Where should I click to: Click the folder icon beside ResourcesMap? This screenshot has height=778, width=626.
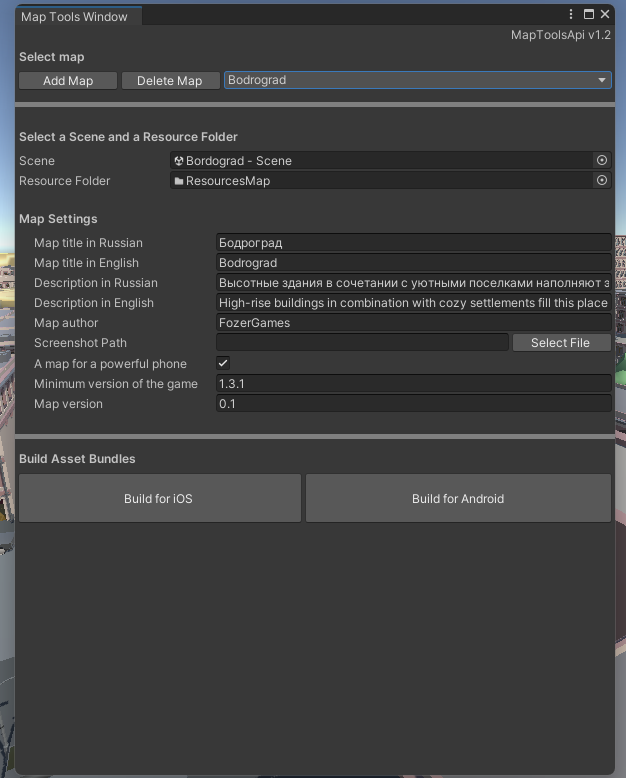pyautogui.click(x=179, y=181)
